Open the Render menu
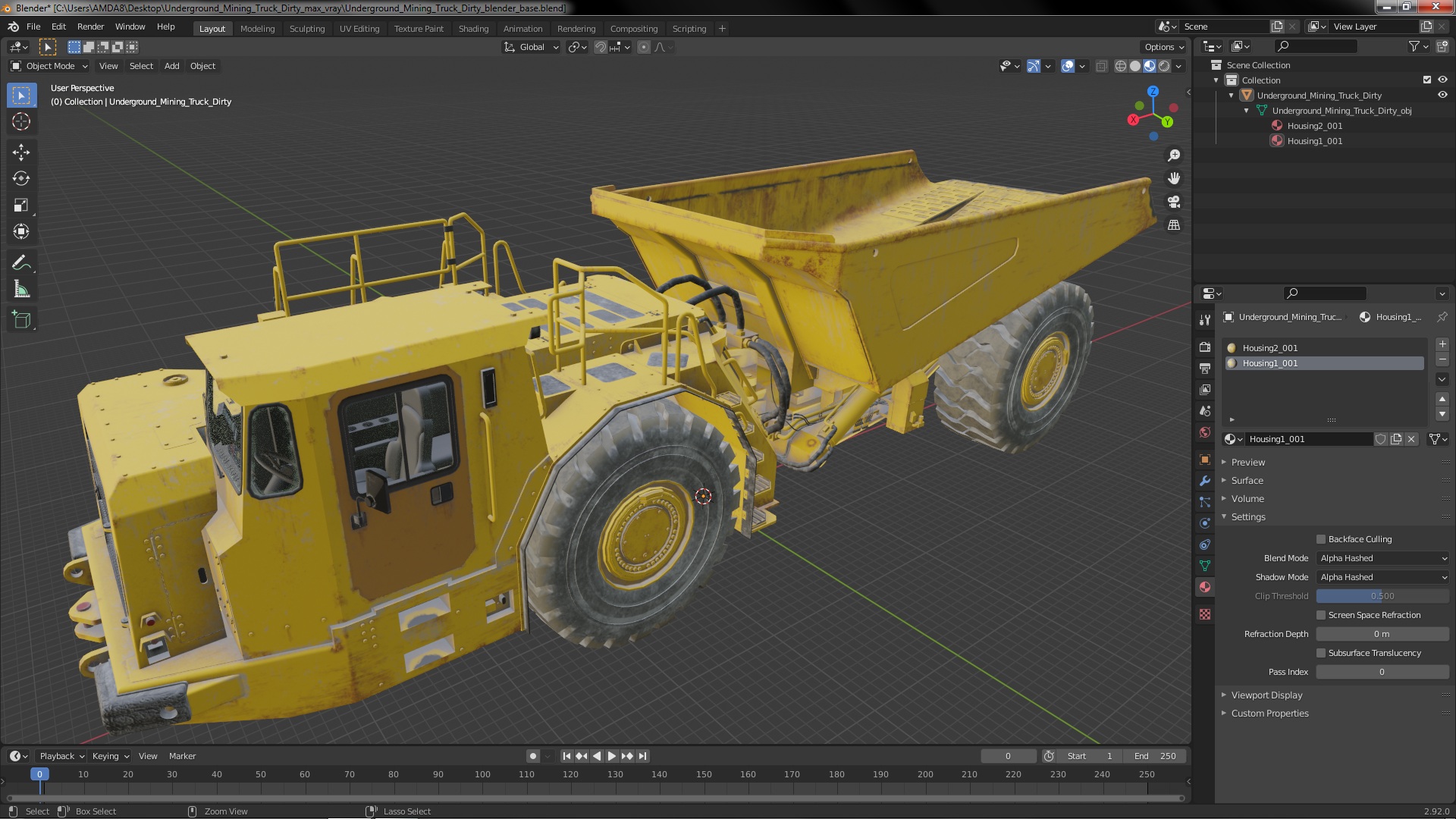Viewport: 1456px width, 819px height. [90, 27]
